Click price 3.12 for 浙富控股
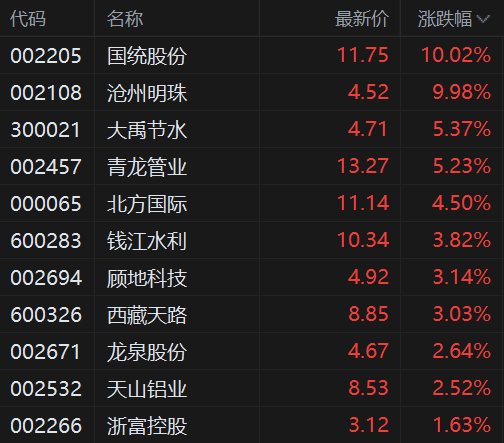 pyautogui.click(x=369, y=425)
